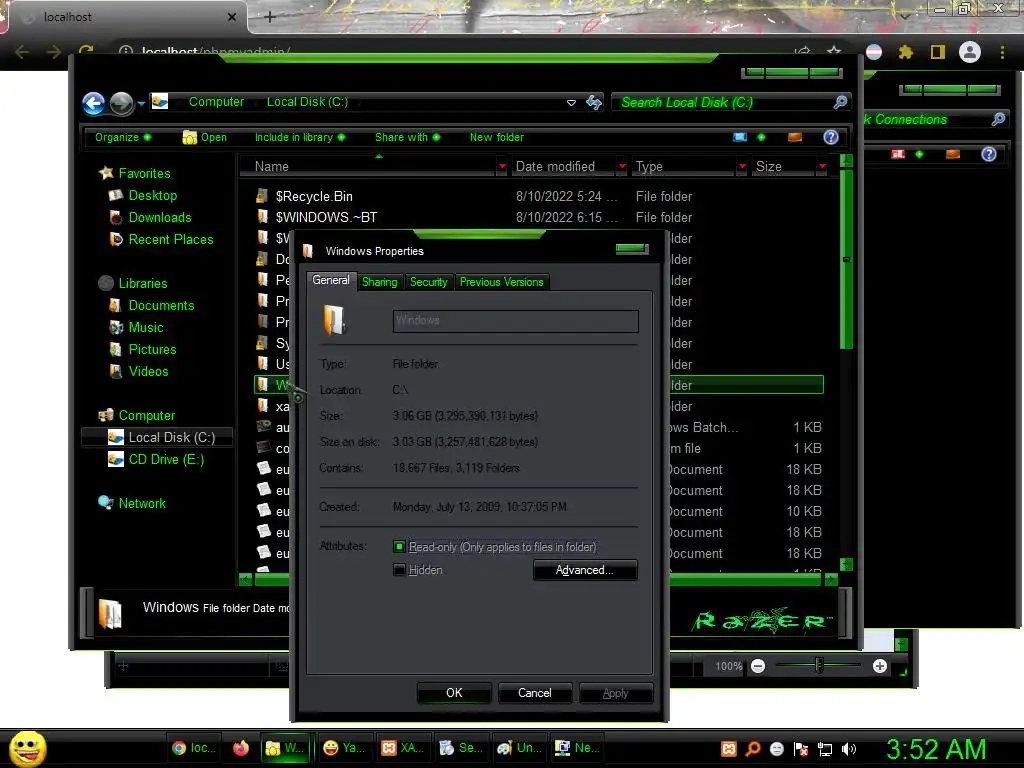
Task: Click the orange magnifier tray icon
Action: coord(753,749)
